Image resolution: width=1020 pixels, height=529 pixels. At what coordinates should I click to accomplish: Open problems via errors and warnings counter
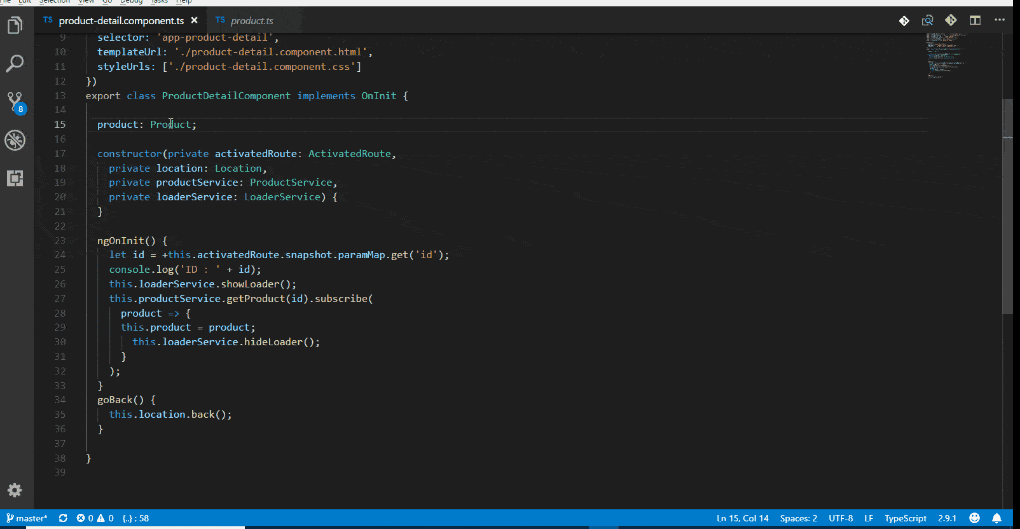click(x=95, y=518)
